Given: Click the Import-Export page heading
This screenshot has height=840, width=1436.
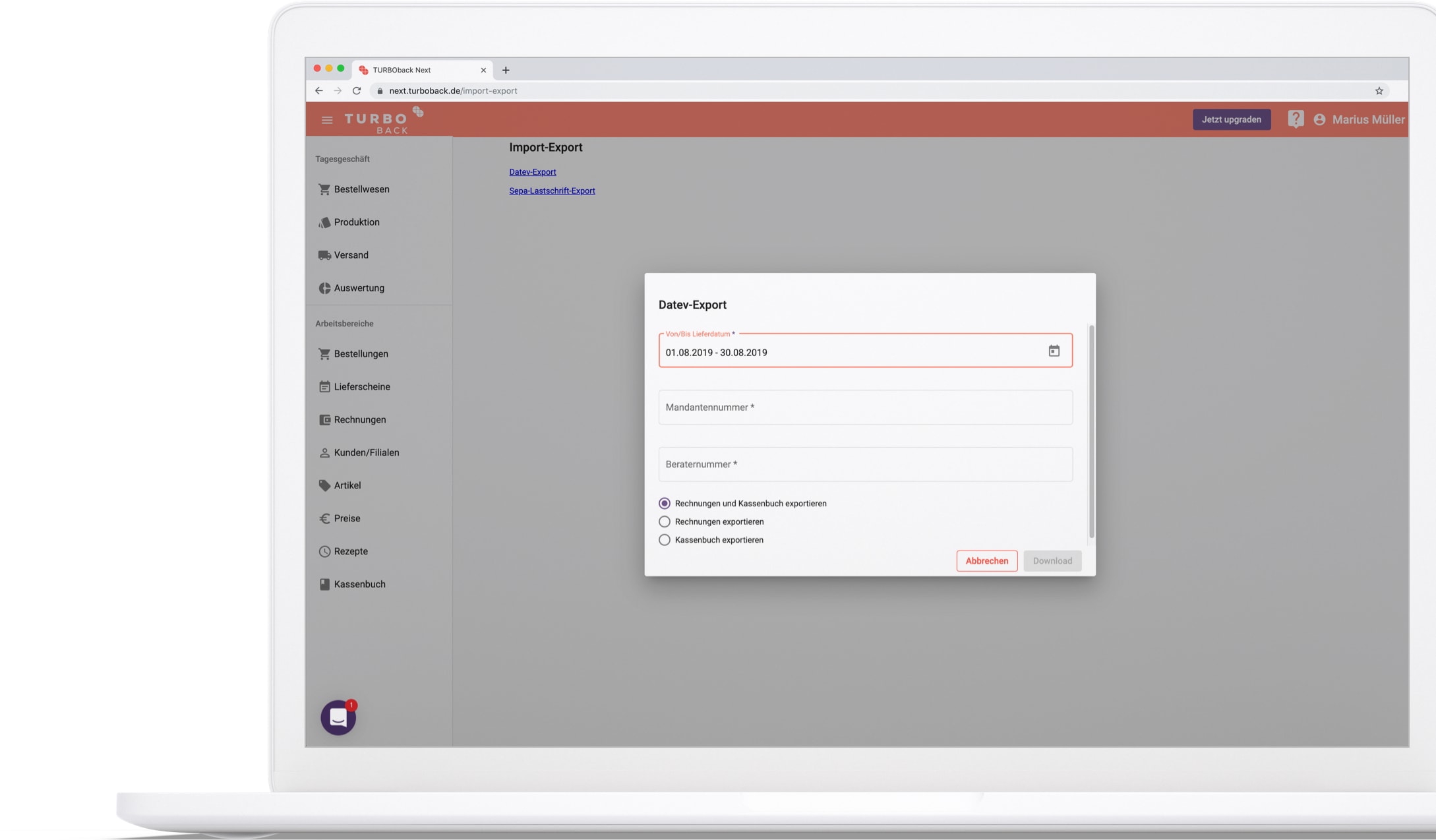Looking at the screenshot, I should pos(546,148).
